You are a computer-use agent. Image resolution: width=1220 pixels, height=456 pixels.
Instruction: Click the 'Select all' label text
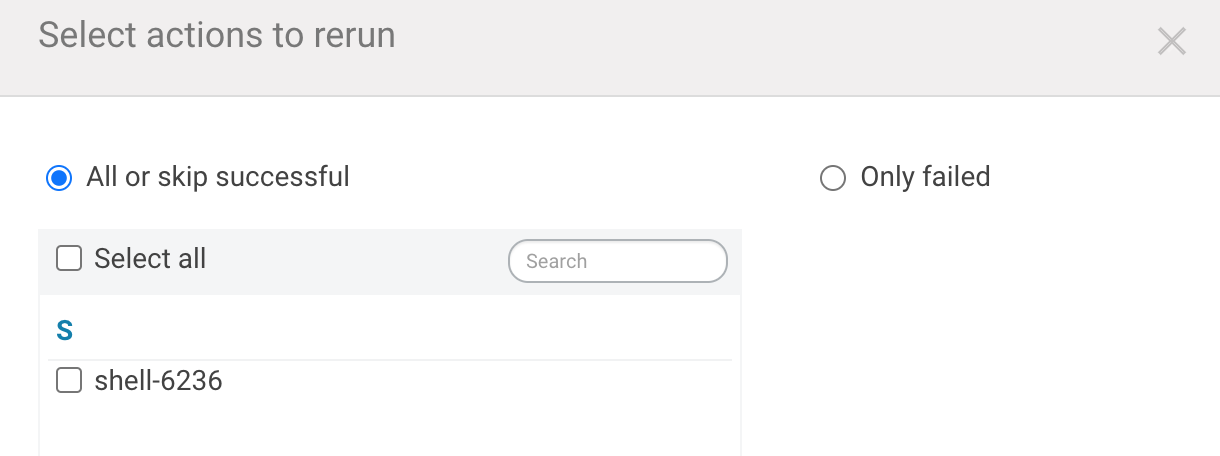click(x=149, y=259)
